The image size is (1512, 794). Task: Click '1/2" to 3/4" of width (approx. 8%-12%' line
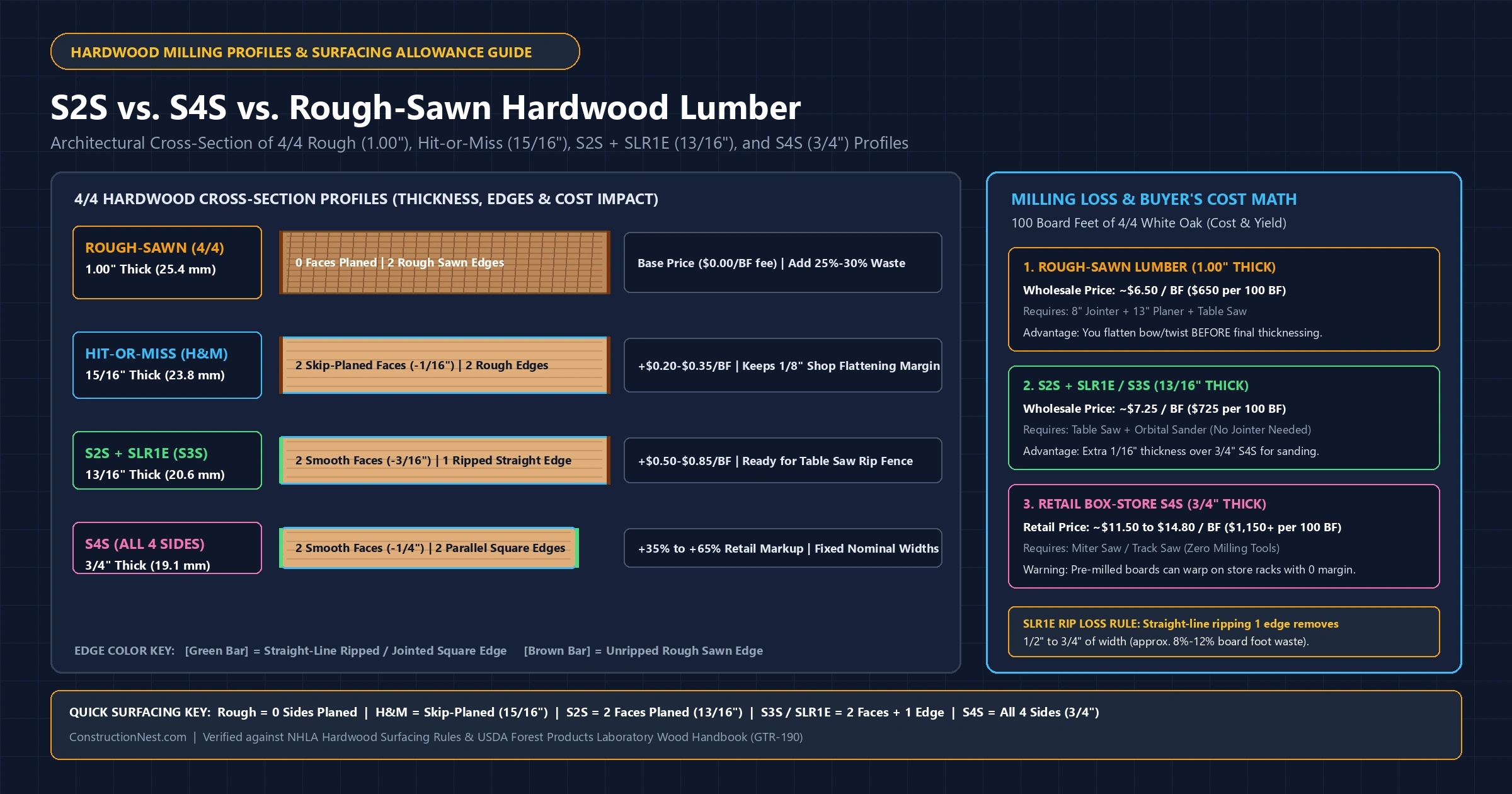pos(1165,642)
